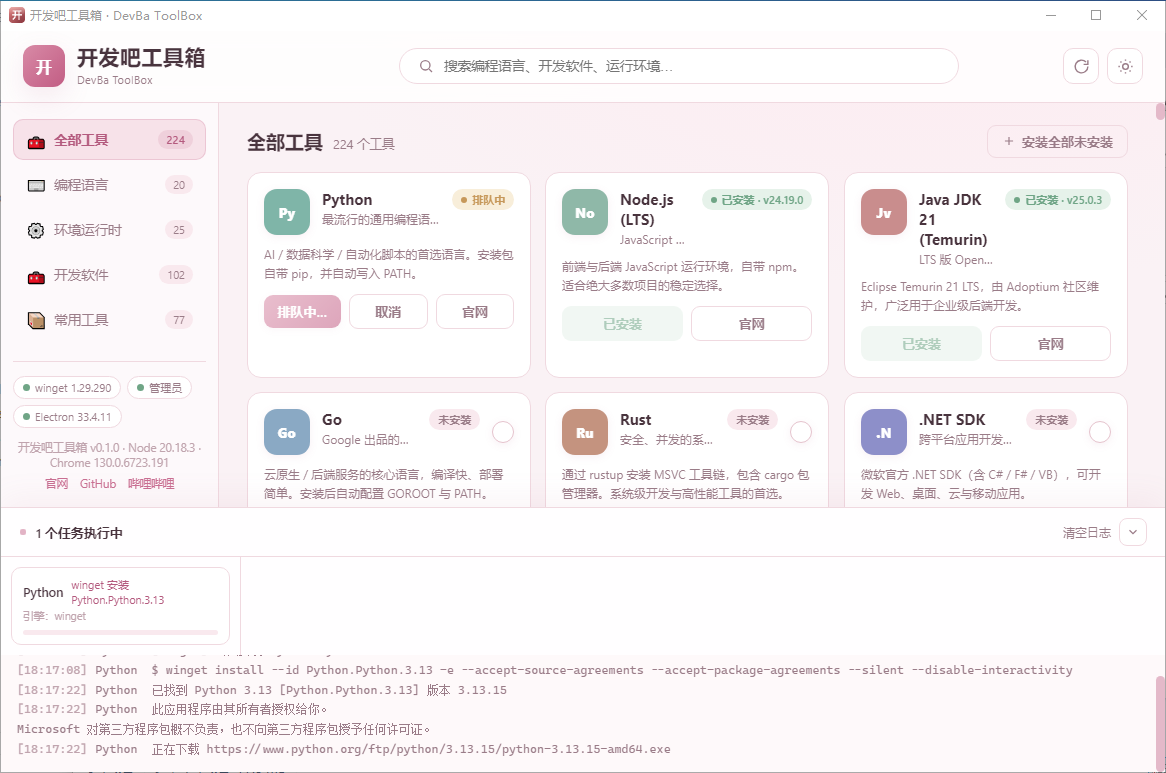Click the Electron 33.4.11 status badge
Image resolution: width=1166 pixels, height=773 pixels.
click(67, 417)
